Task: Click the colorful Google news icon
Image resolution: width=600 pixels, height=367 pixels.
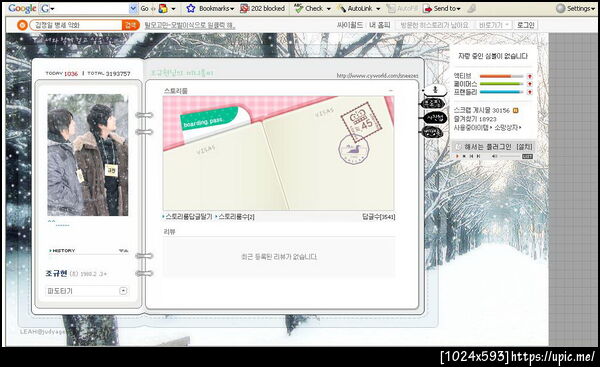Action: click(x=163, y=8)
